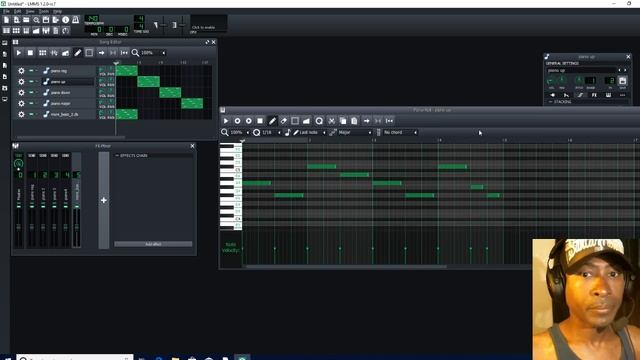Add automation track in Song Editor
The image size is (640, 360).
tap(65, 53)
